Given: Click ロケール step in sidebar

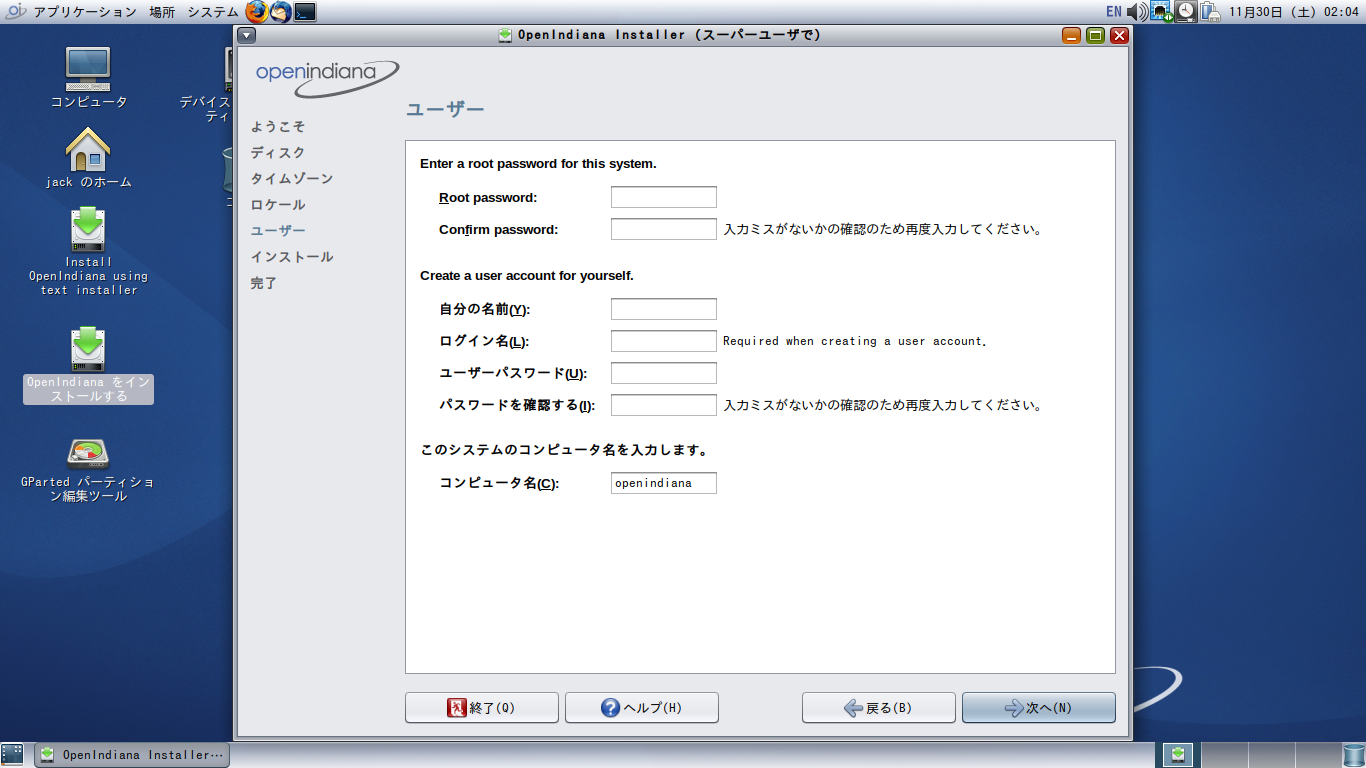Looking at the screenshot, I should click(x=278, y=205).
